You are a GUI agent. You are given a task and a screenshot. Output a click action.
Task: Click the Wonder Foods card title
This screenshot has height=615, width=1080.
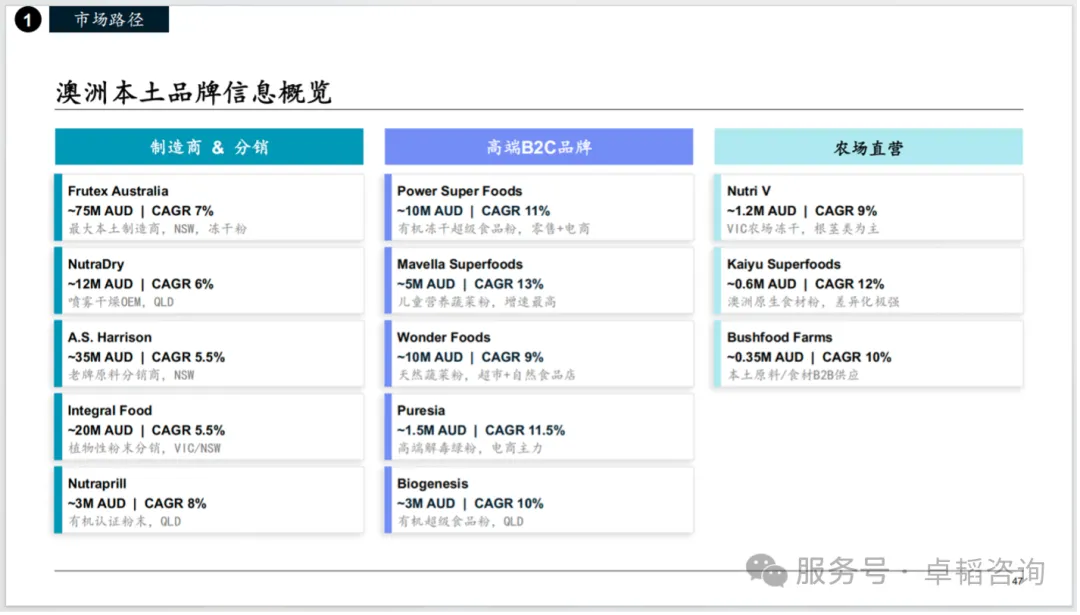pyautogui.click(x=444, y=337)
